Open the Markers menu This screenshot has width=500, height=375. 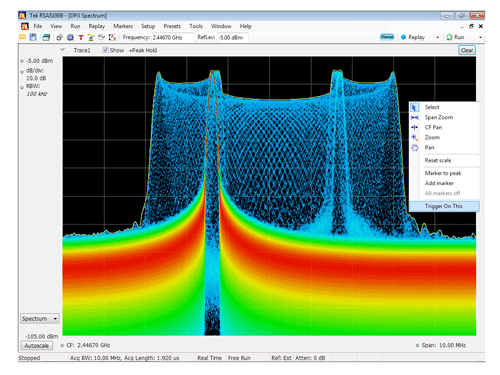[123, 26]
